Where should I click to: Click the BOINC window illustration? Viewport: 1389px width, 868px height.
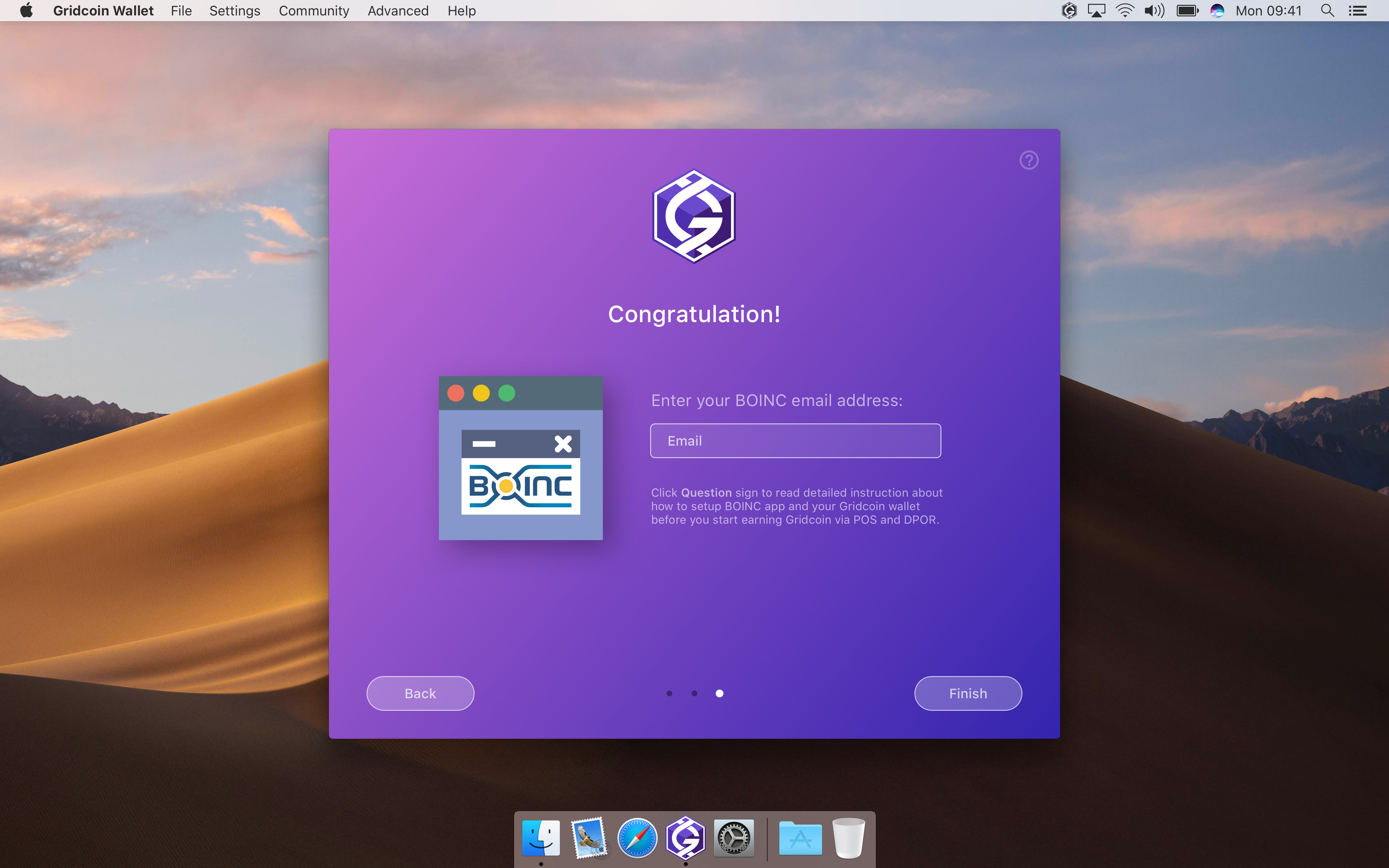[521, 458]
